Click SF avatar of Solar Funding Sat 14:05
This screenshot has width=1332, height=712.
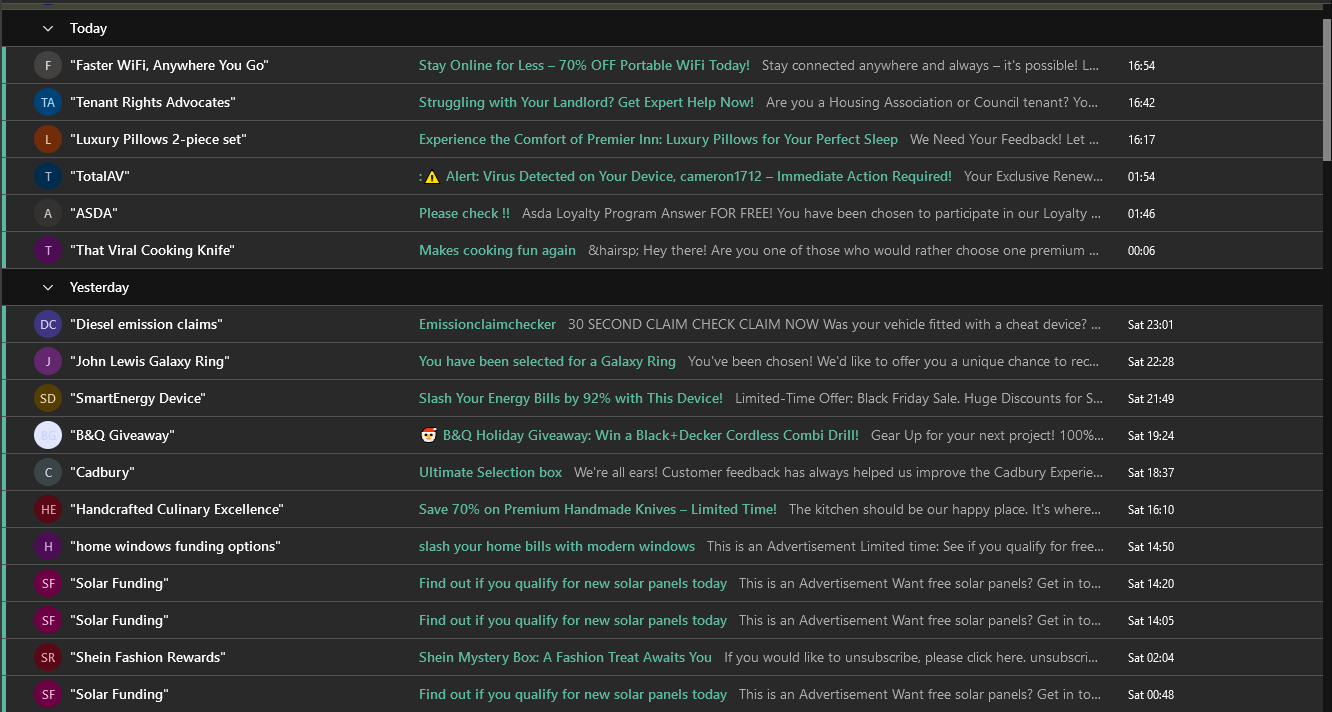tap(48, 621)
